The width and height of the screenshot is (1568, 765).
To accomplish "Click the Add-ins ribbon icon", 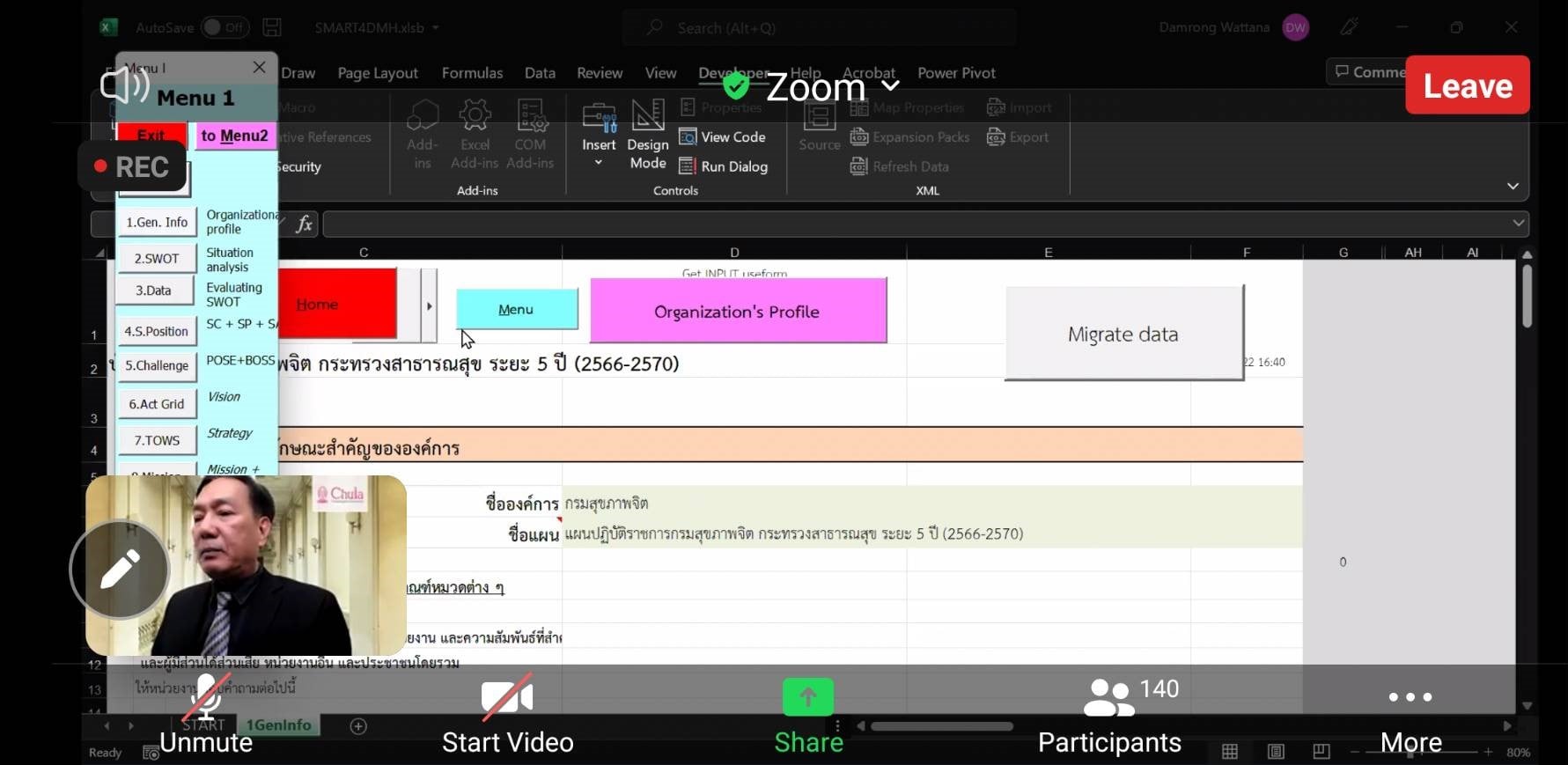I will pos(423,134).
